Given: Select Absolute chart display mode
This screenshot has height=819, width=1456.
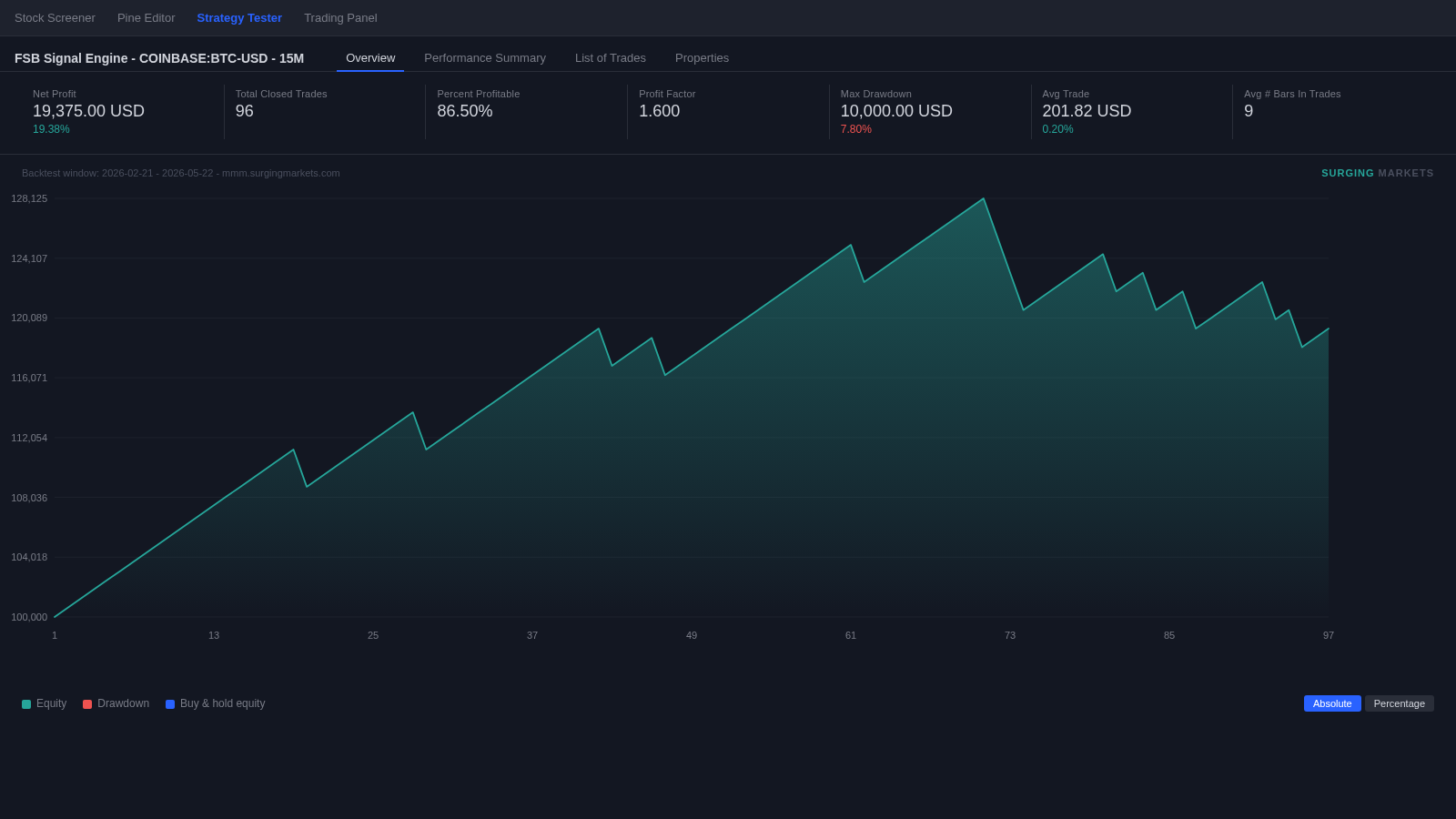Looking at the screenshot, I should point(1332,703).
